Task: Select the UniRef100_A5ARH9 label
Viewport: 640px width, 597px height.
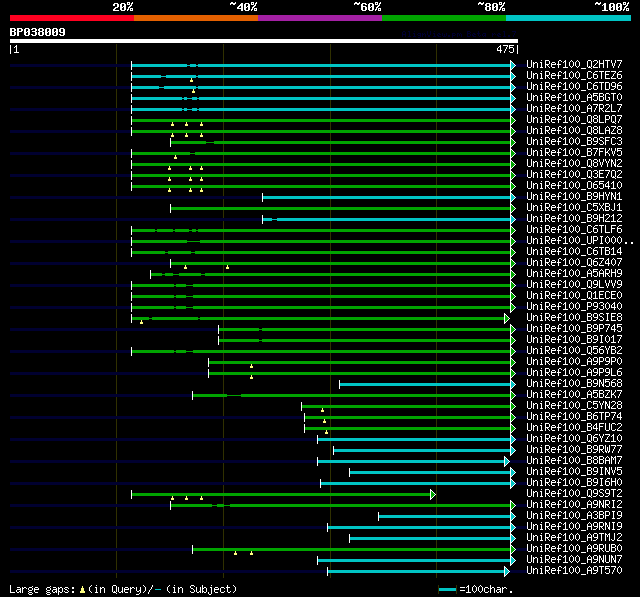Action: click(x=574, y=274)
